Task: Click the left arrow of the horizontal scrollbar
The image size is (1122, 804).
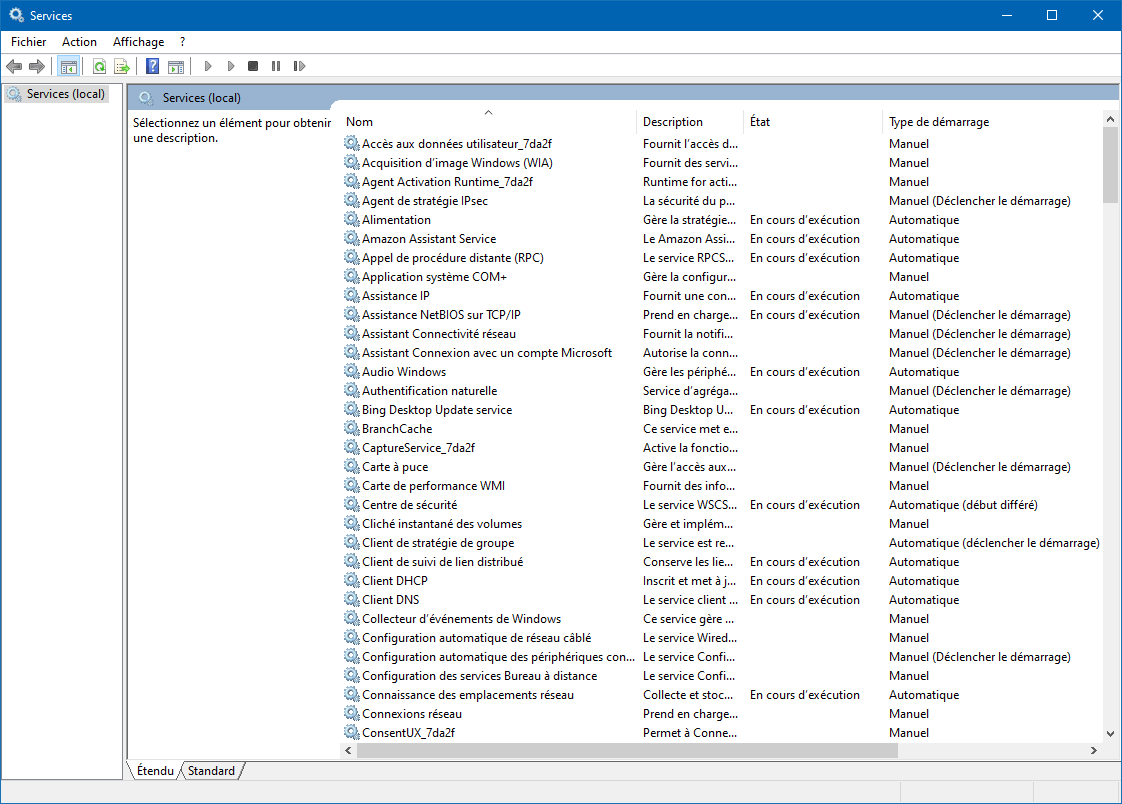Action: 348,750
